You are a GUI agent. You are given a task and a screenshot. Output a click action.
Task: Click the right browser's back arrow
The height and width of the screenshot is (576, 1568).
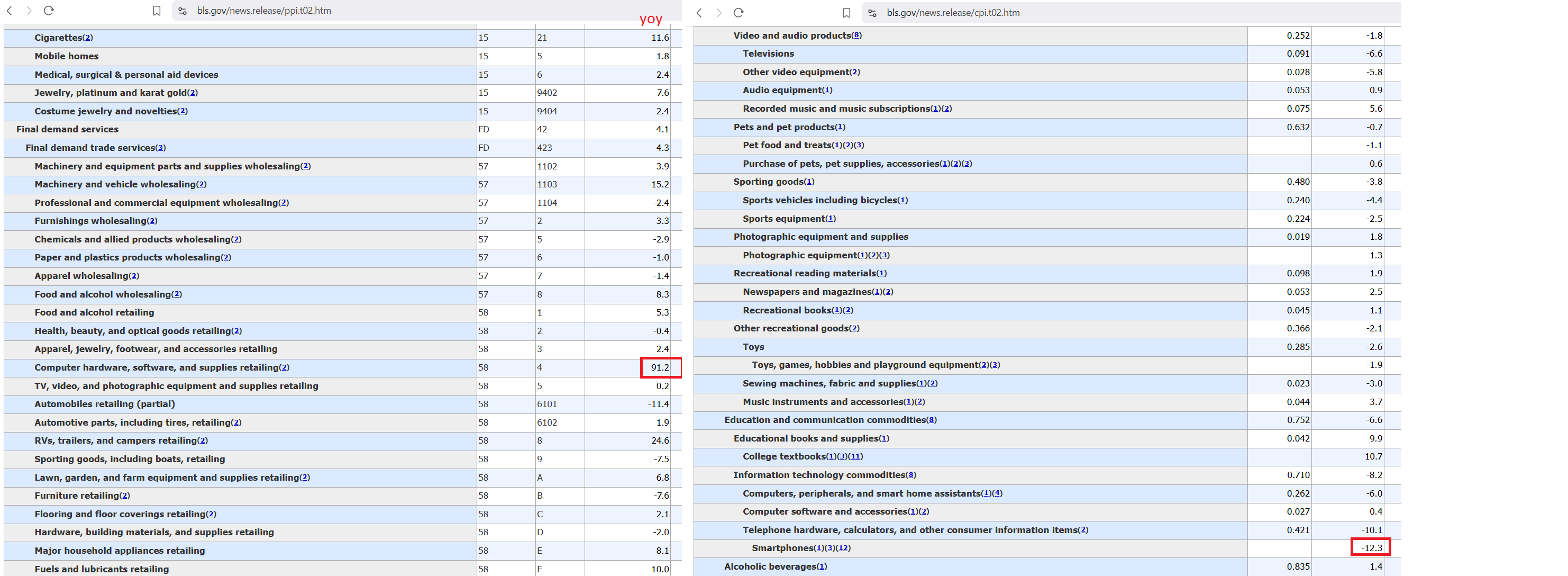699,12
